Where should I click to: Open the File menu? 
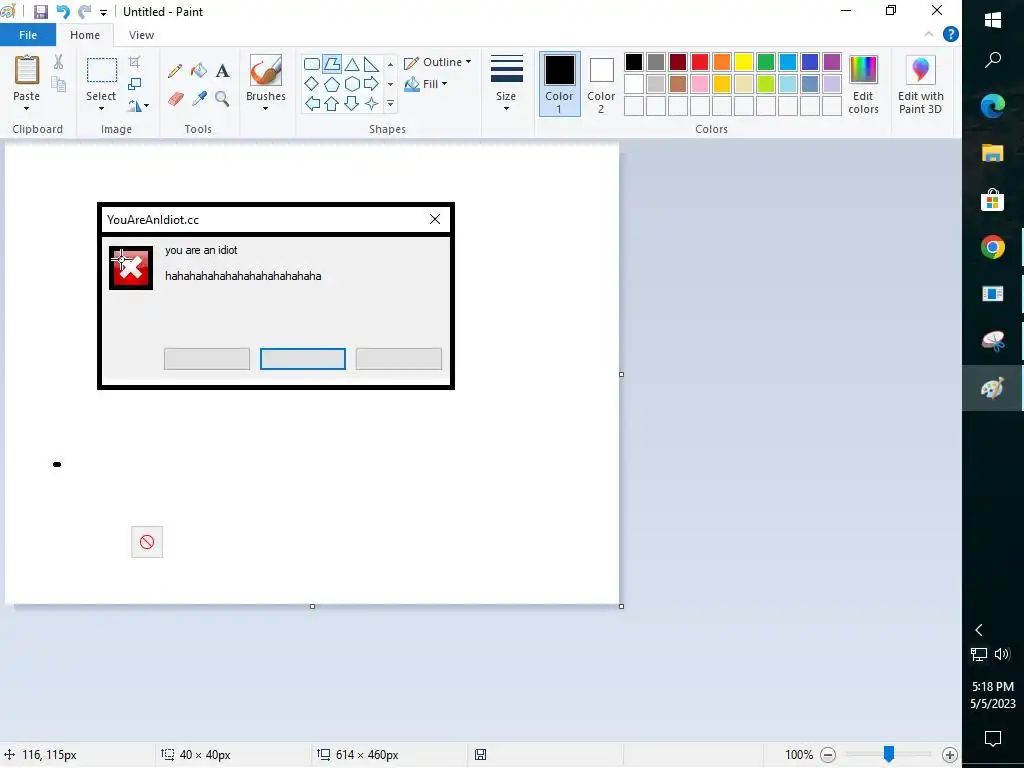(x=28, y=35)
